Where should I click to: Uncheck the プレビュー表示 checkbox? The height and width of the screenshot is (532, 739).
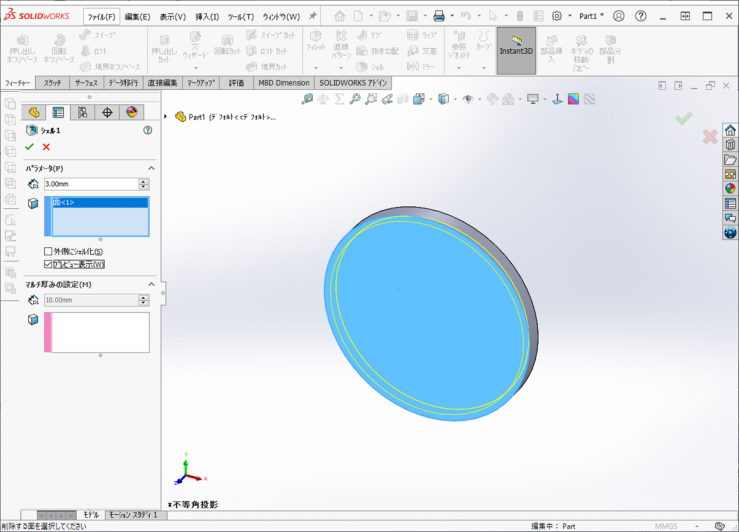click(x=48, y=265)
